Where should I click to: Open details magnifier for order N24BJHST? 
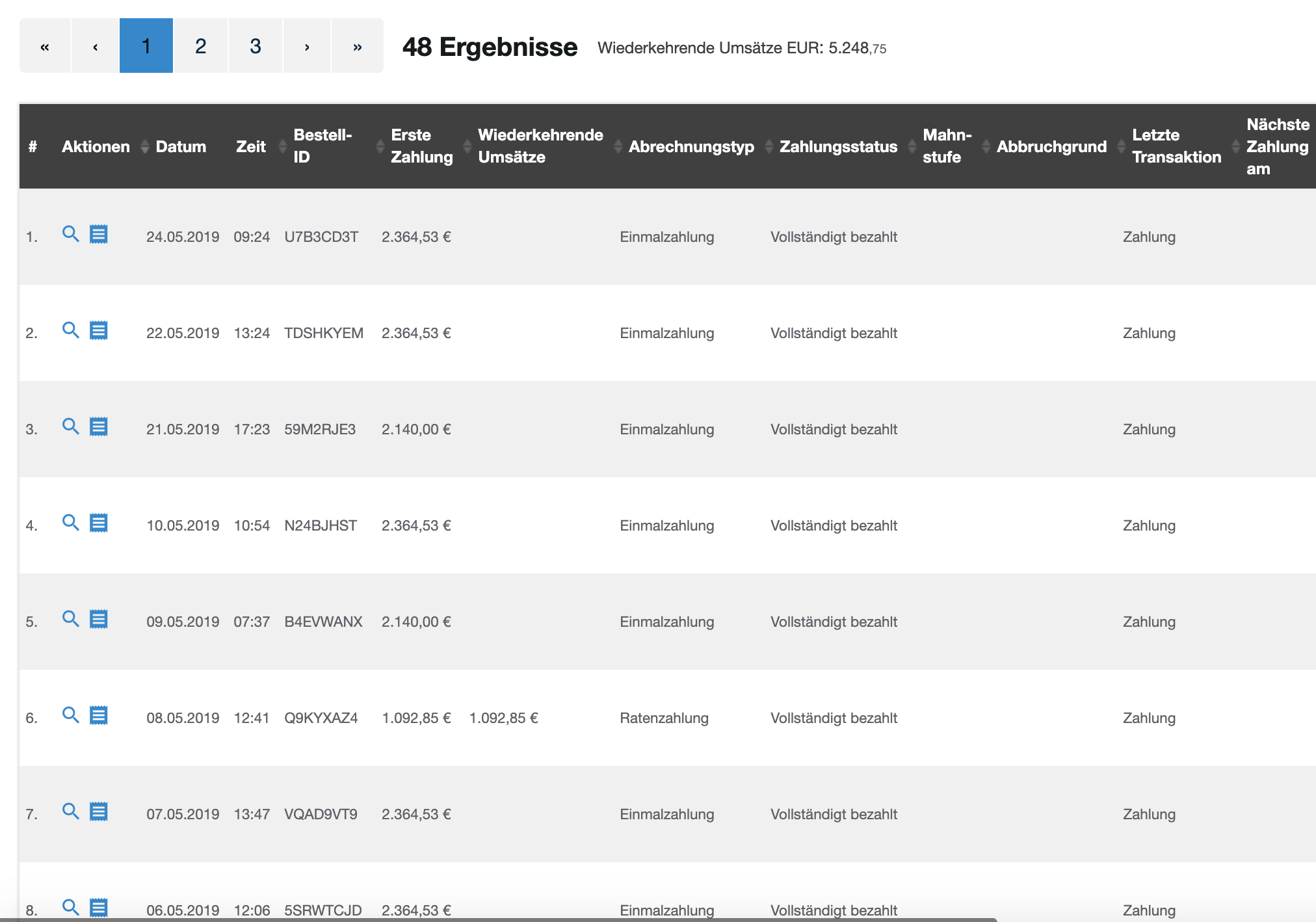[70, 523]
